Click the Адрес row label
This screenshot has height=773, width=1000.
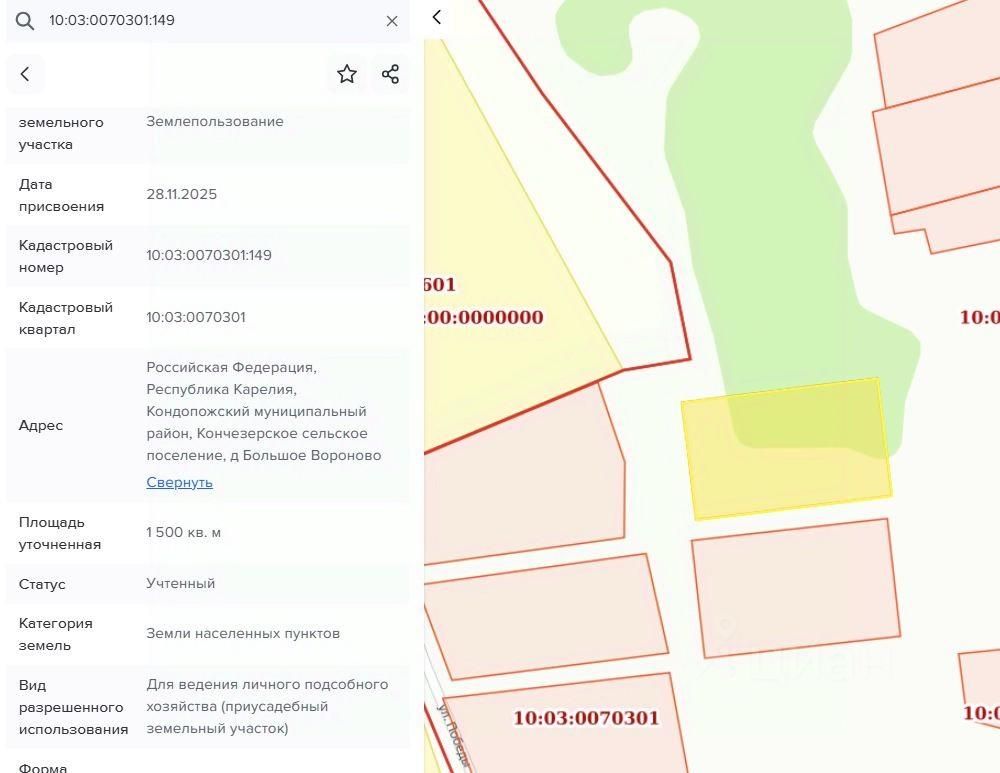(x=41, y=425)
